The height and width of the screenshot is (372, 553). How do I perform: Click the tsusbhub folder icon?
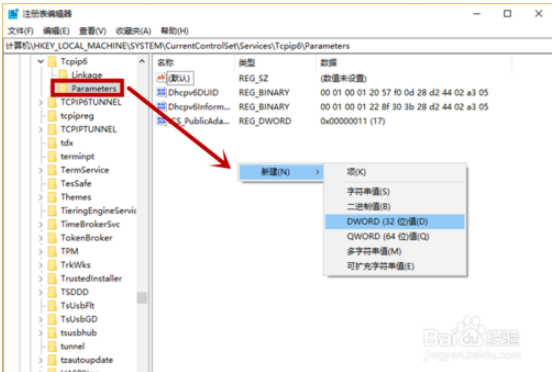[52, 333]
